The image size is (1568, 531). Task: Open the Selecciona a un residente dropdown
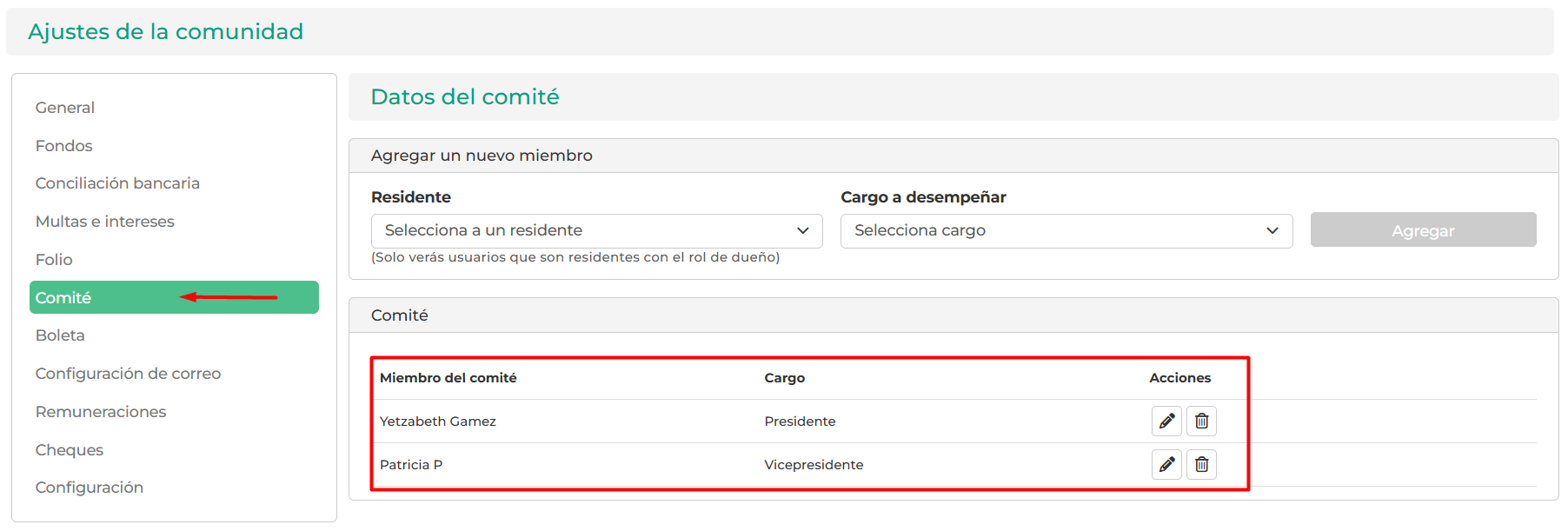pos(596,230)
